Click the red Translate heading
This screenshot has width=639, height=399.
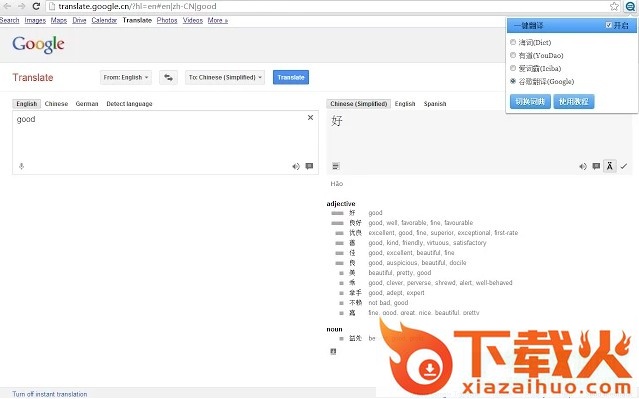pos(33,77)
